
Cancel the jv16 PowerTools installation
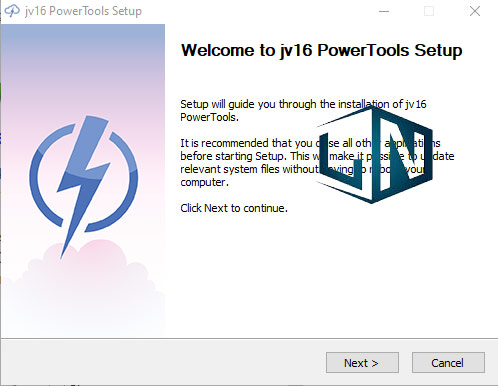448,362
